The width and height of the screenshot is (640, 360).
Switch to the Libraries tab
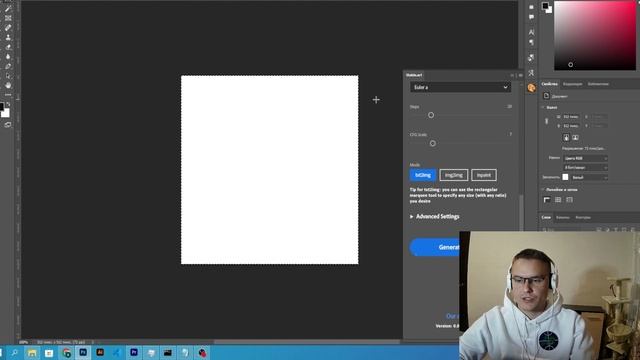tap(598, 84)
